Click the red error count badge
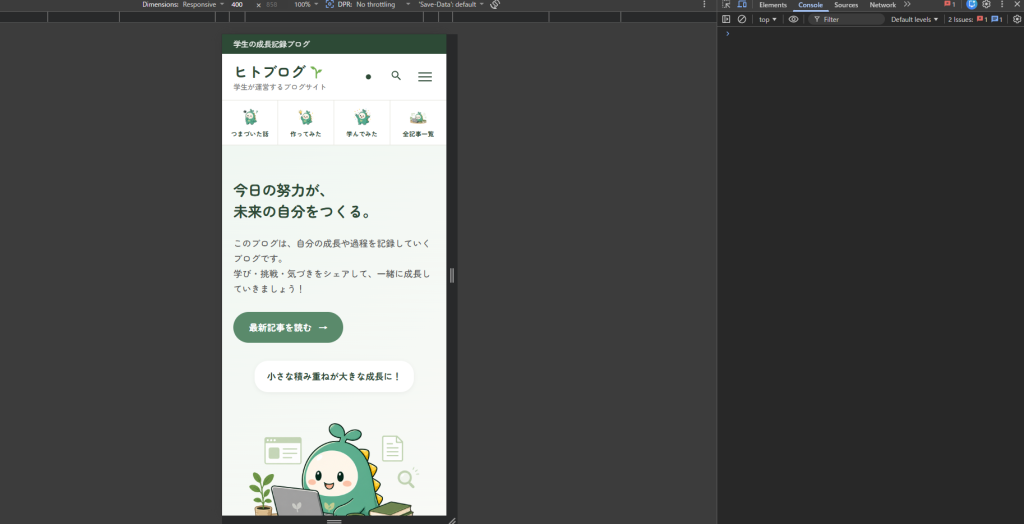 click(x=950, y=5)
